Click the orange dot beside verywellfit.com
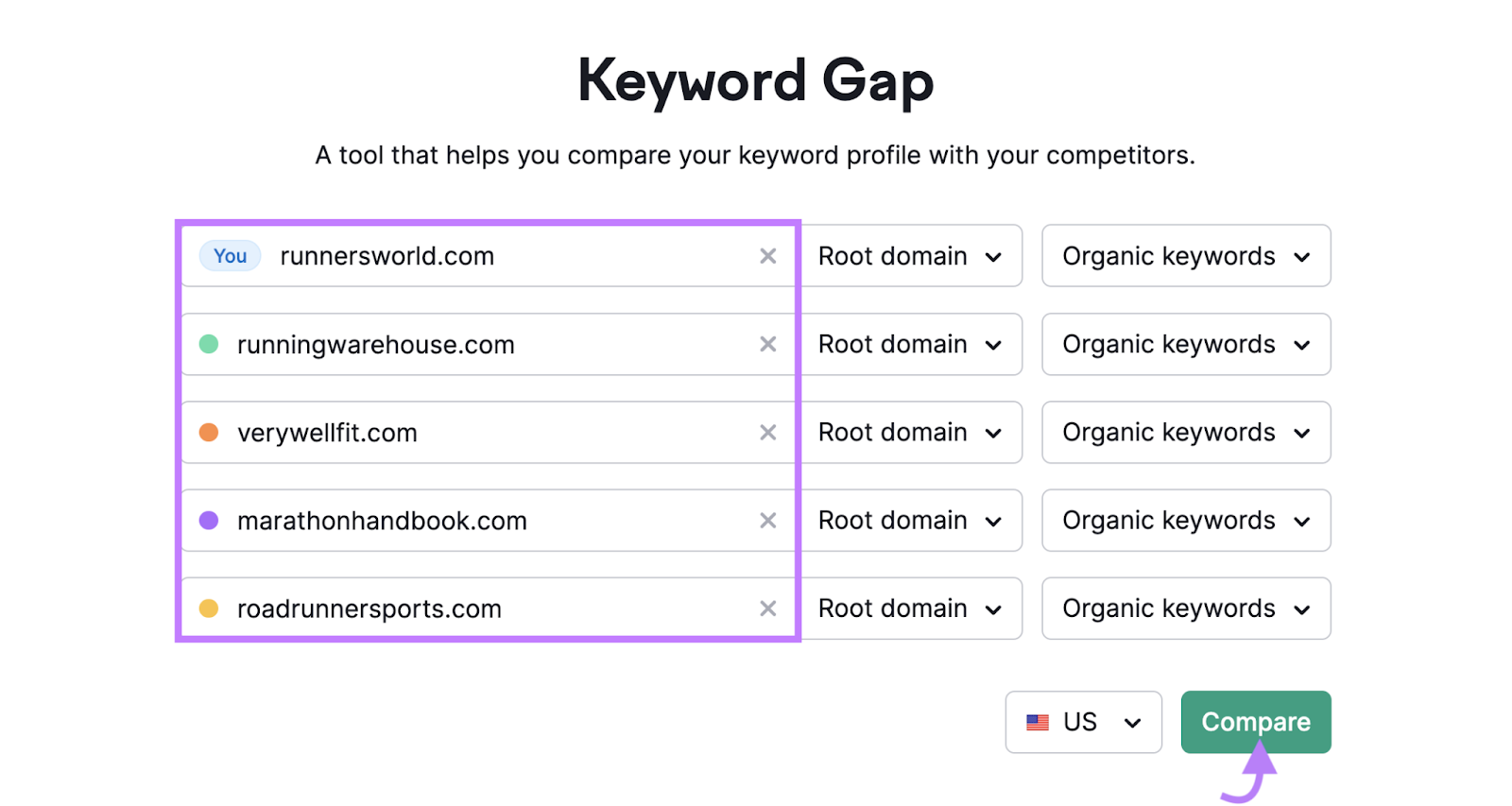The image size is (1512, 806). (x=209, y=432)
